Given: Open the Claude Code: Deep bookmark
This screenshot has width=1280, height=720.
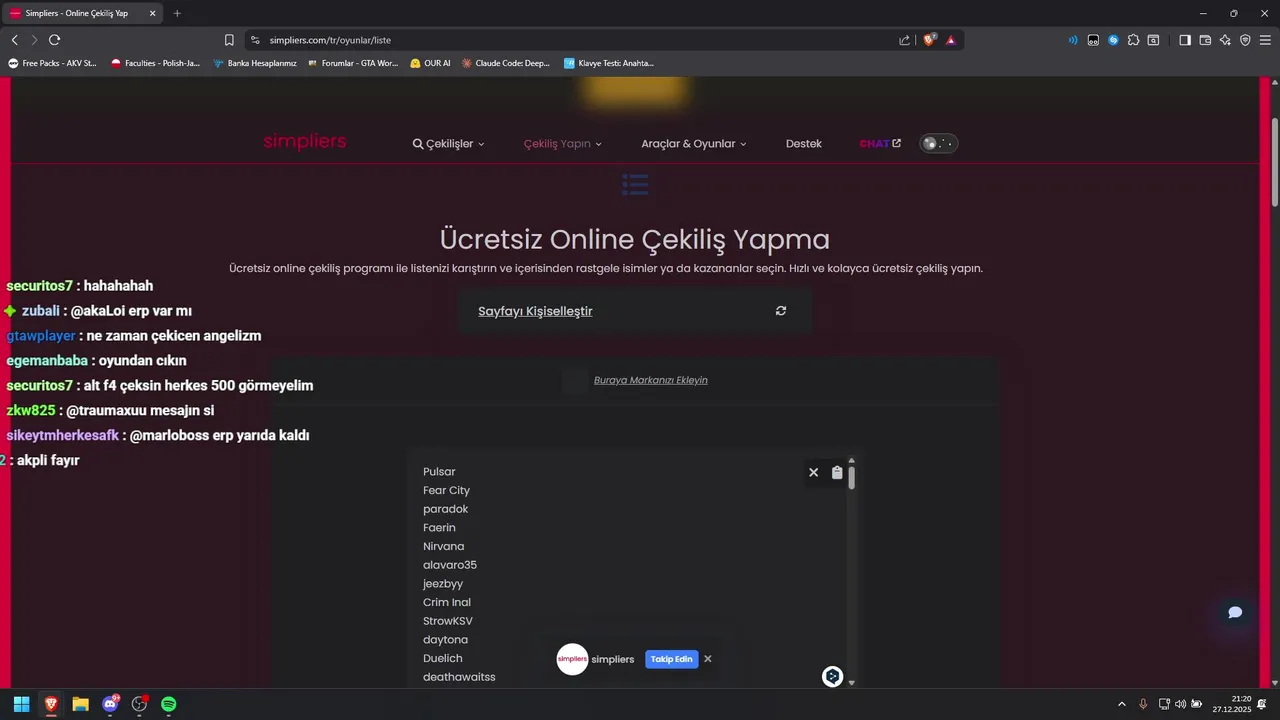Looking at the screenshot, I should pos(506,63).
